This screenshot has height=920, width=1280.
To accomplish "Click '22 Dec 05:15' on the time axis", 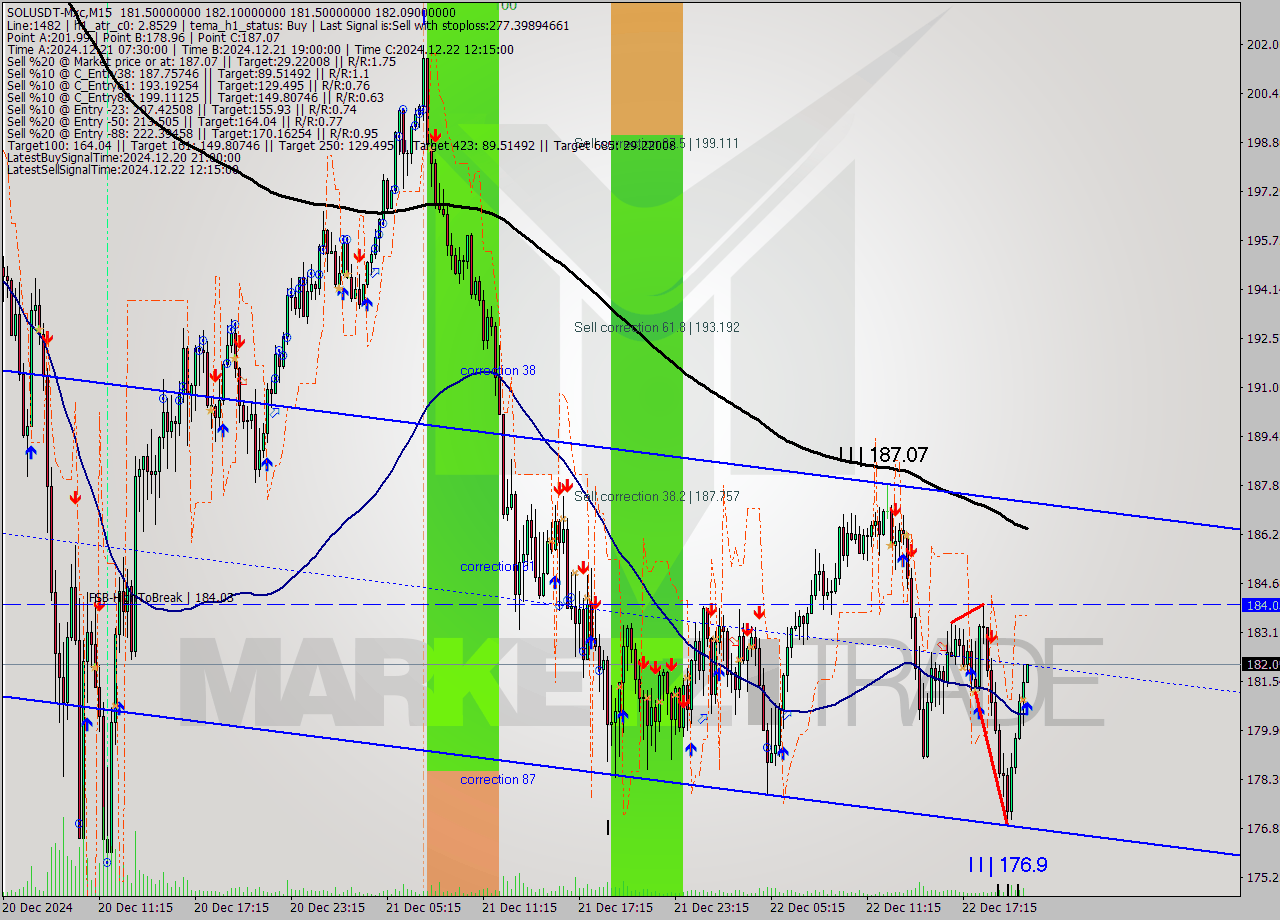I will pos(807,908).
